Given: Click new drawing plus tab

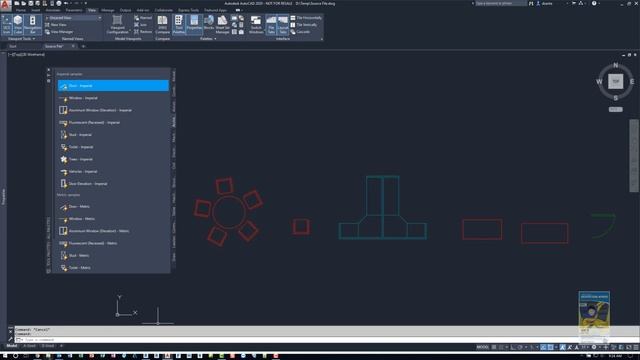Looking at the screenshot, I should click(83, 47).
